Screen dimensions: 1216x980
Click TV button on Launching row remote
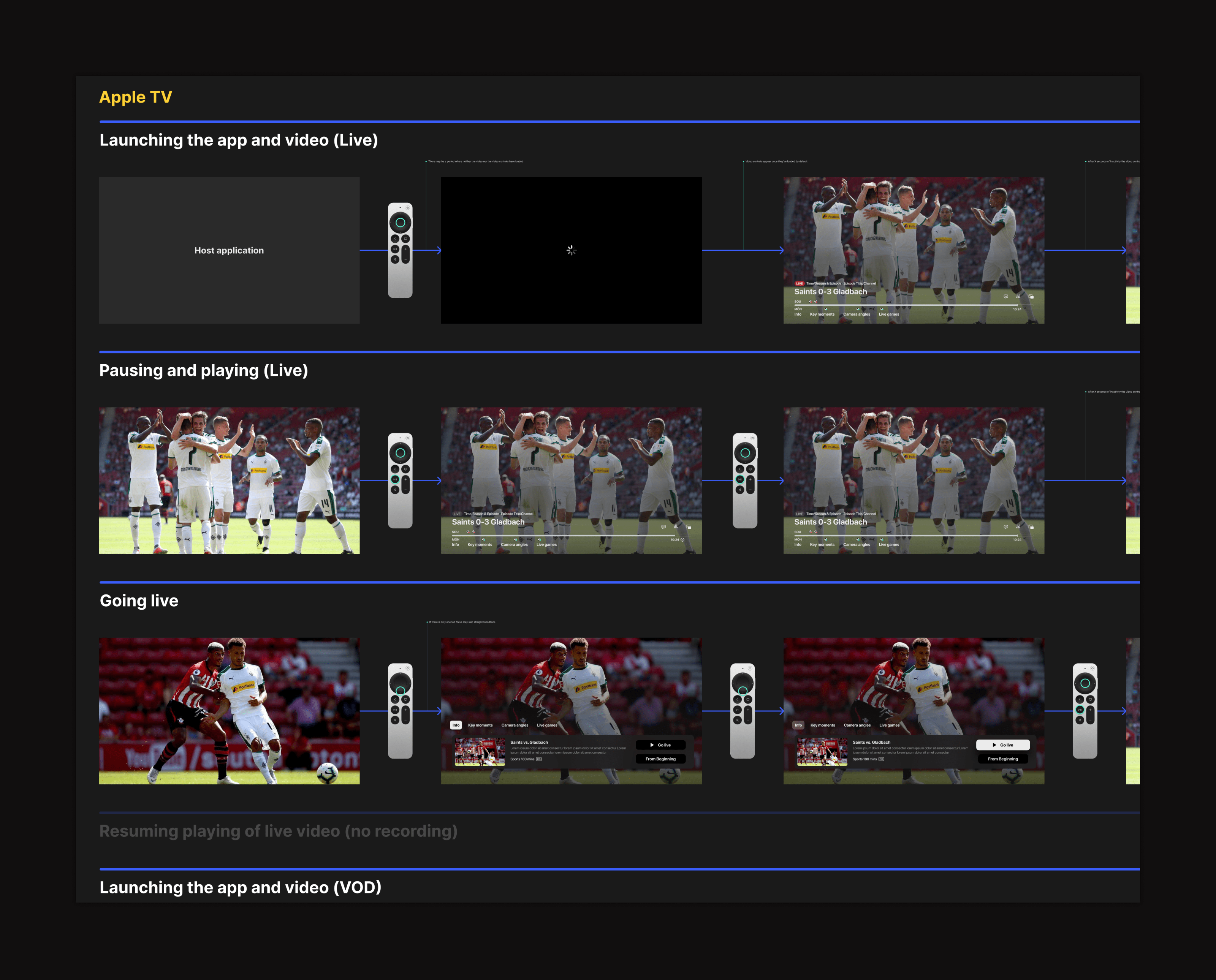(405, 239)
